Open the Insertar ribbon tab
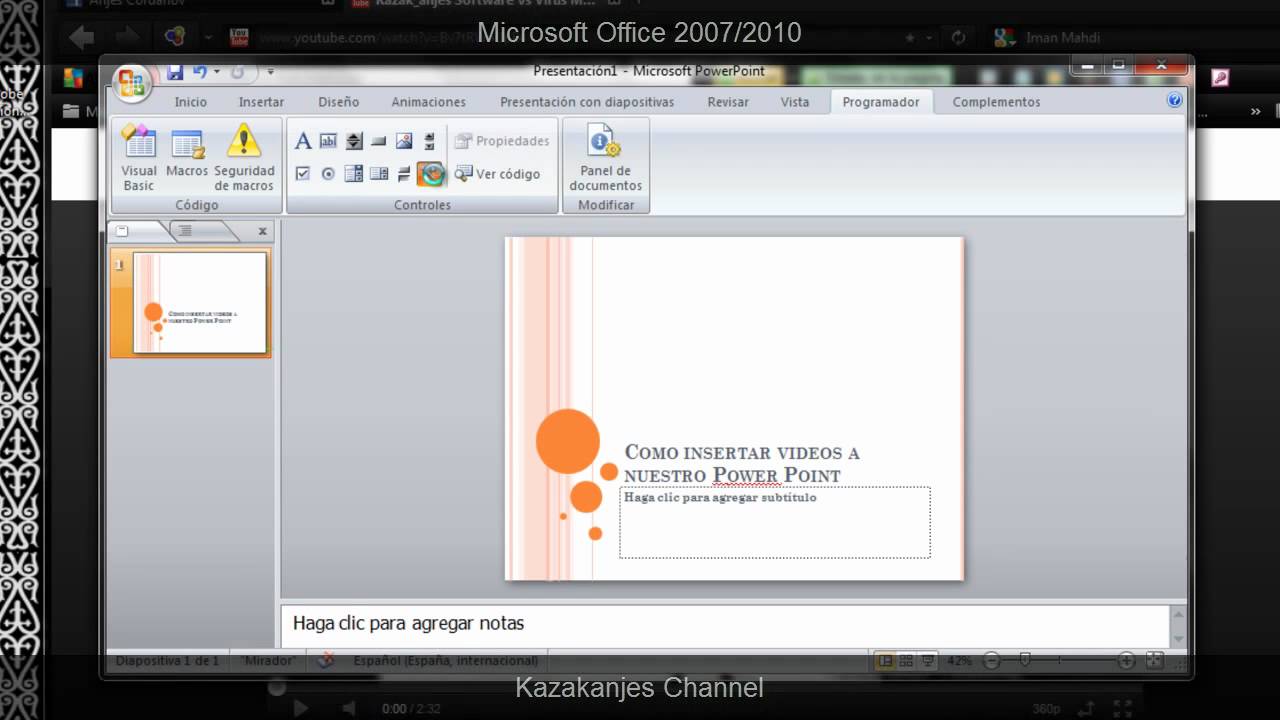The height and width of the screenshot is (720, 1280). click(x=261, y=102)
